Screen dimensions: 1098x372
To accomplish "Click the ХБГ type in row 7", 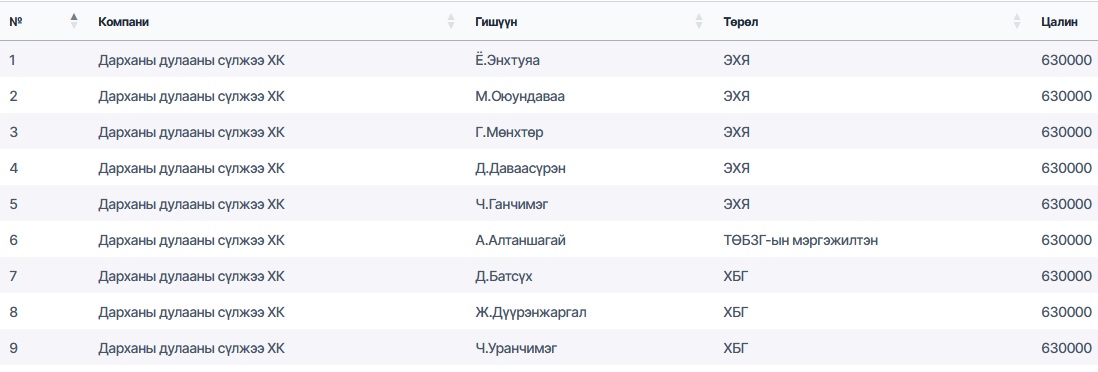I will (736, 277).
